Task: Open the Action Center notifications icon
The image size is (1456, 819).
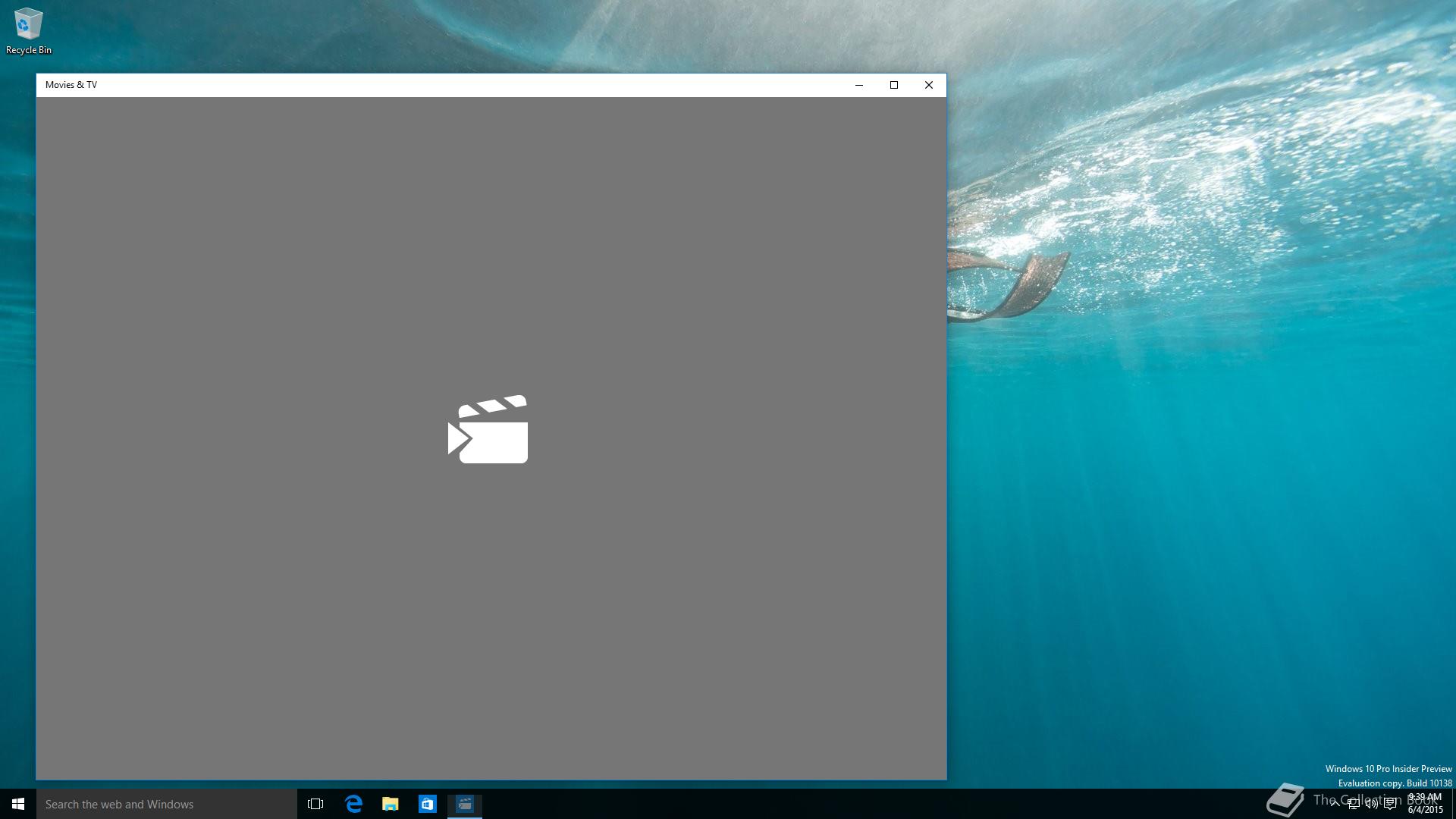Action: tap(1390, 804)
